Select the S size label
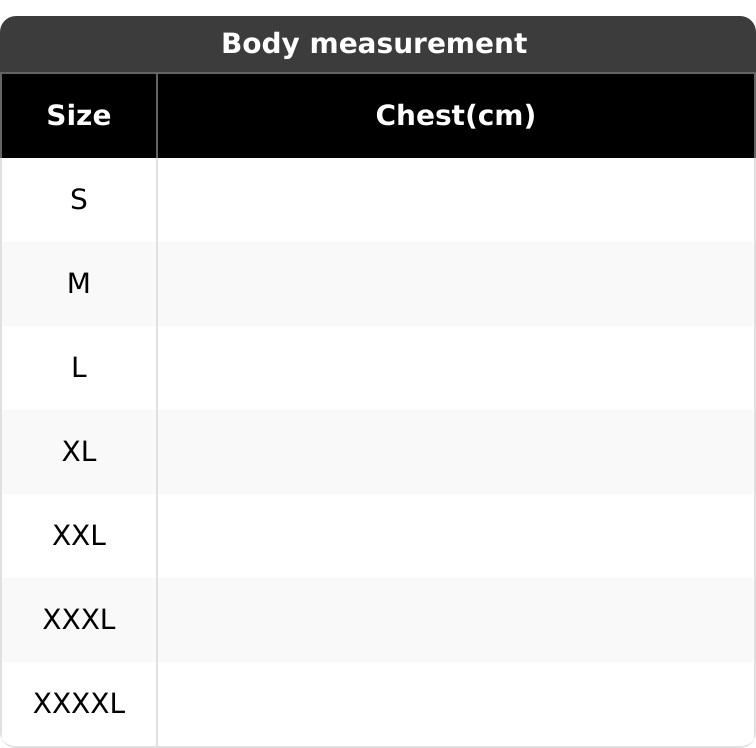 79,200
